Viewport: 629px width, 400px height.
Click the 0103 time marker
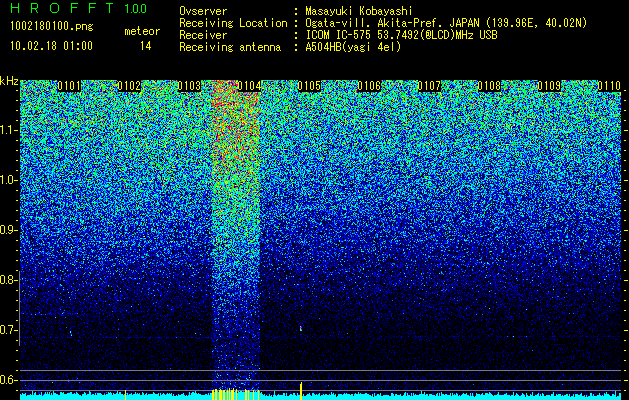point(189,86)
